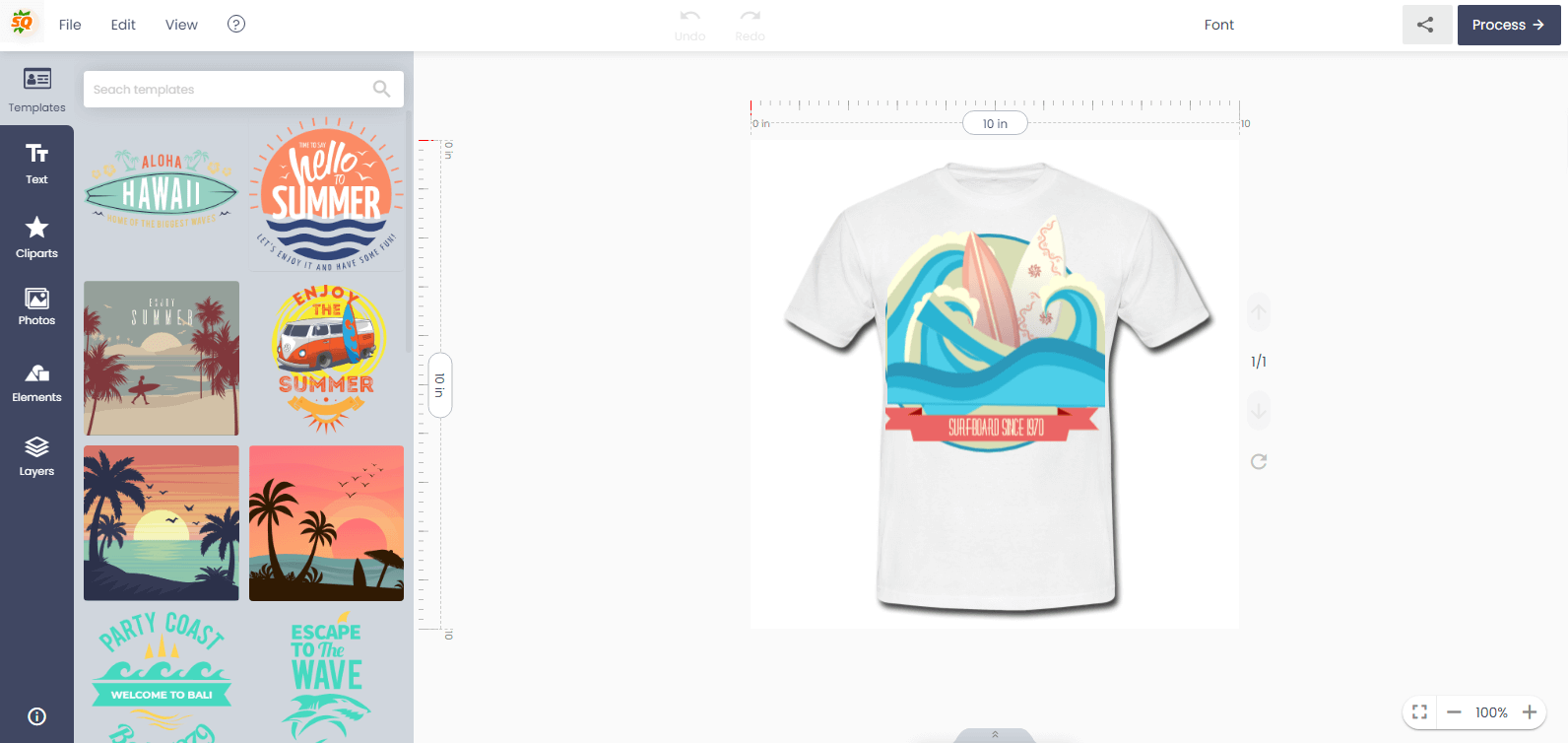This screenshot has height=743, width=1568.
Task: Expand the bottom panel chevron
Action: tap(995, 735)
